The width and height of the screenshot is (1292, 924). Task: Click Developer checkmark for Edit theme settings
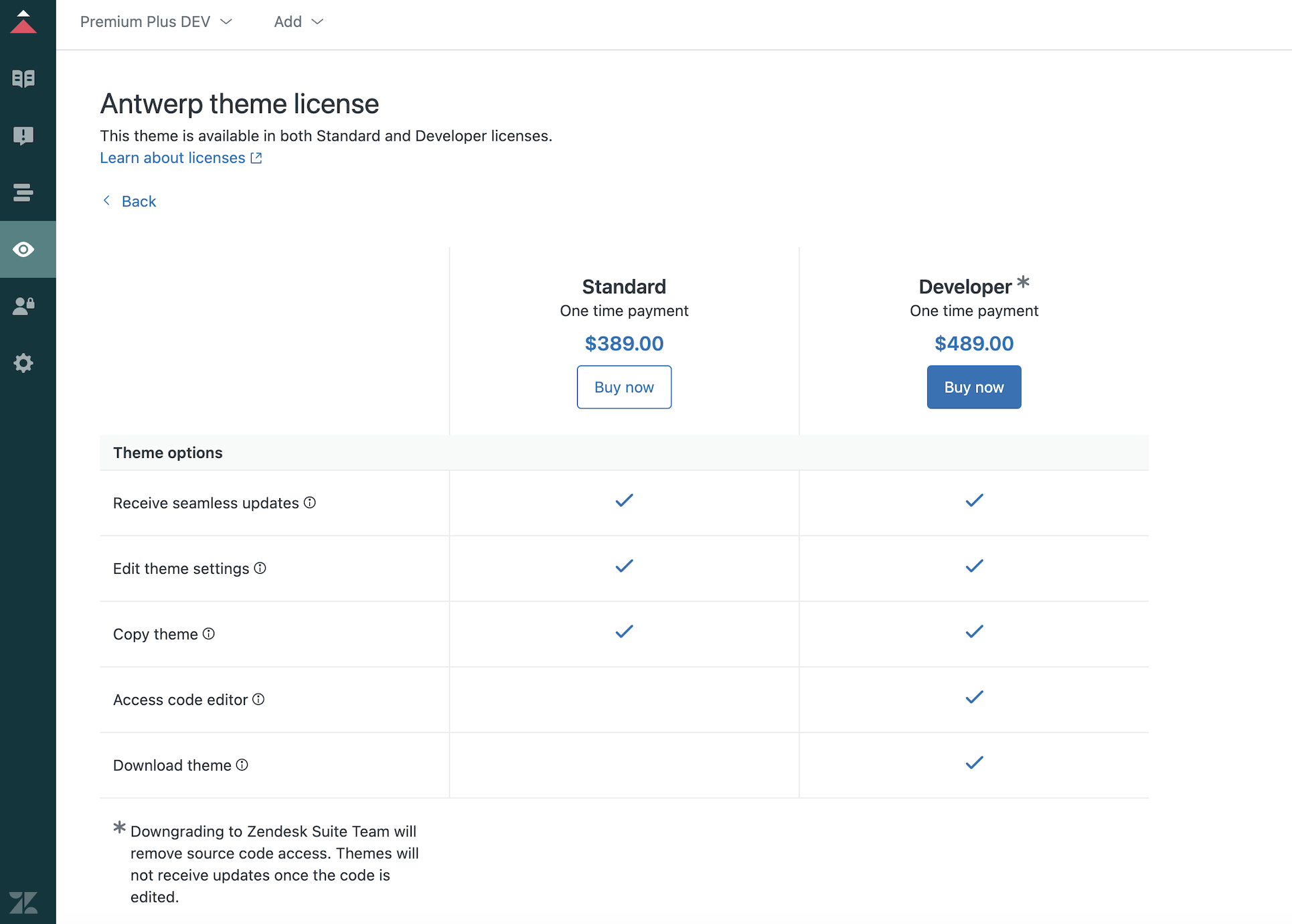pyautogui.click(x=974, y=566)
